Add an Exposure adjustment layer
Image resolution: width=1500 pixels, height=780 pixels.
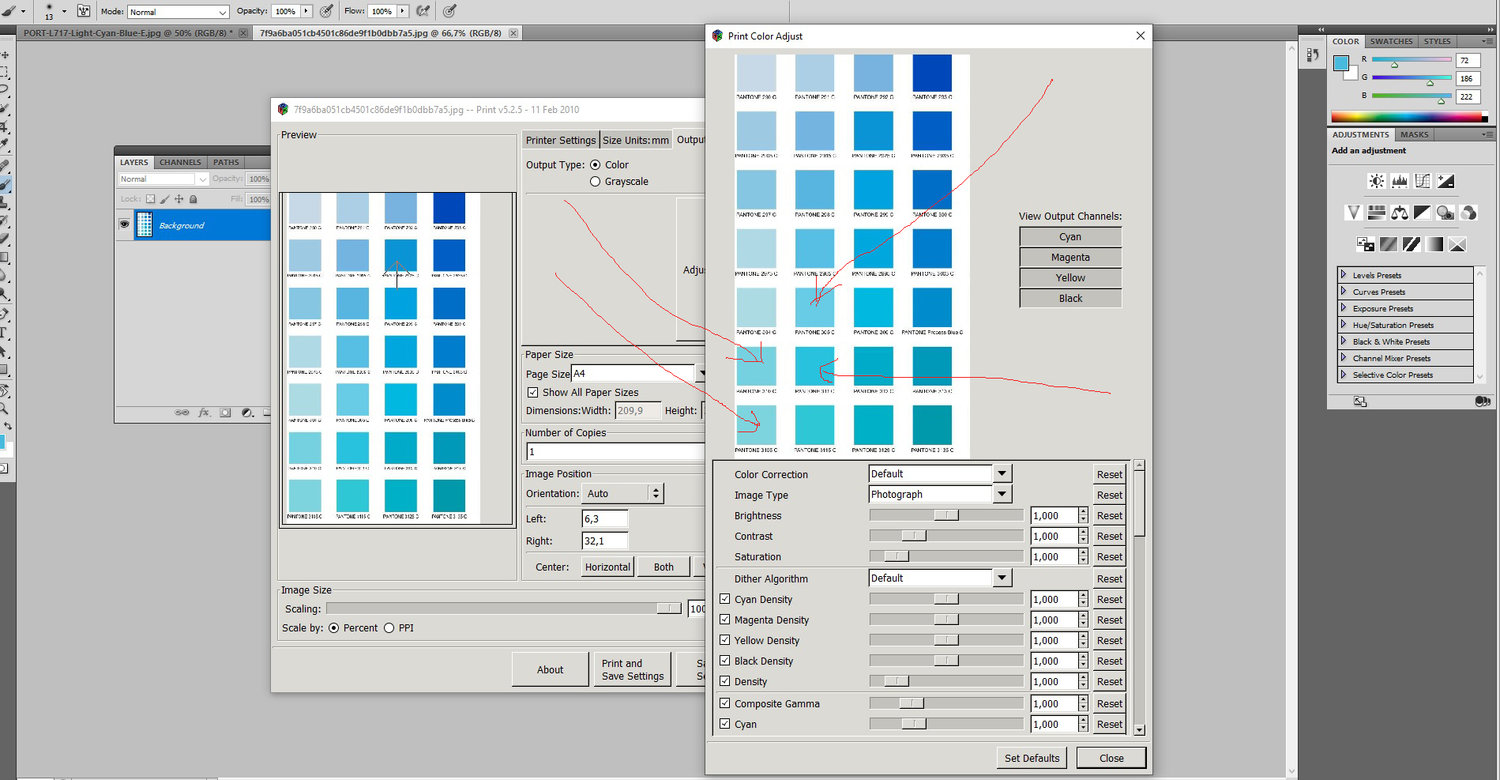click(1445, 181)
